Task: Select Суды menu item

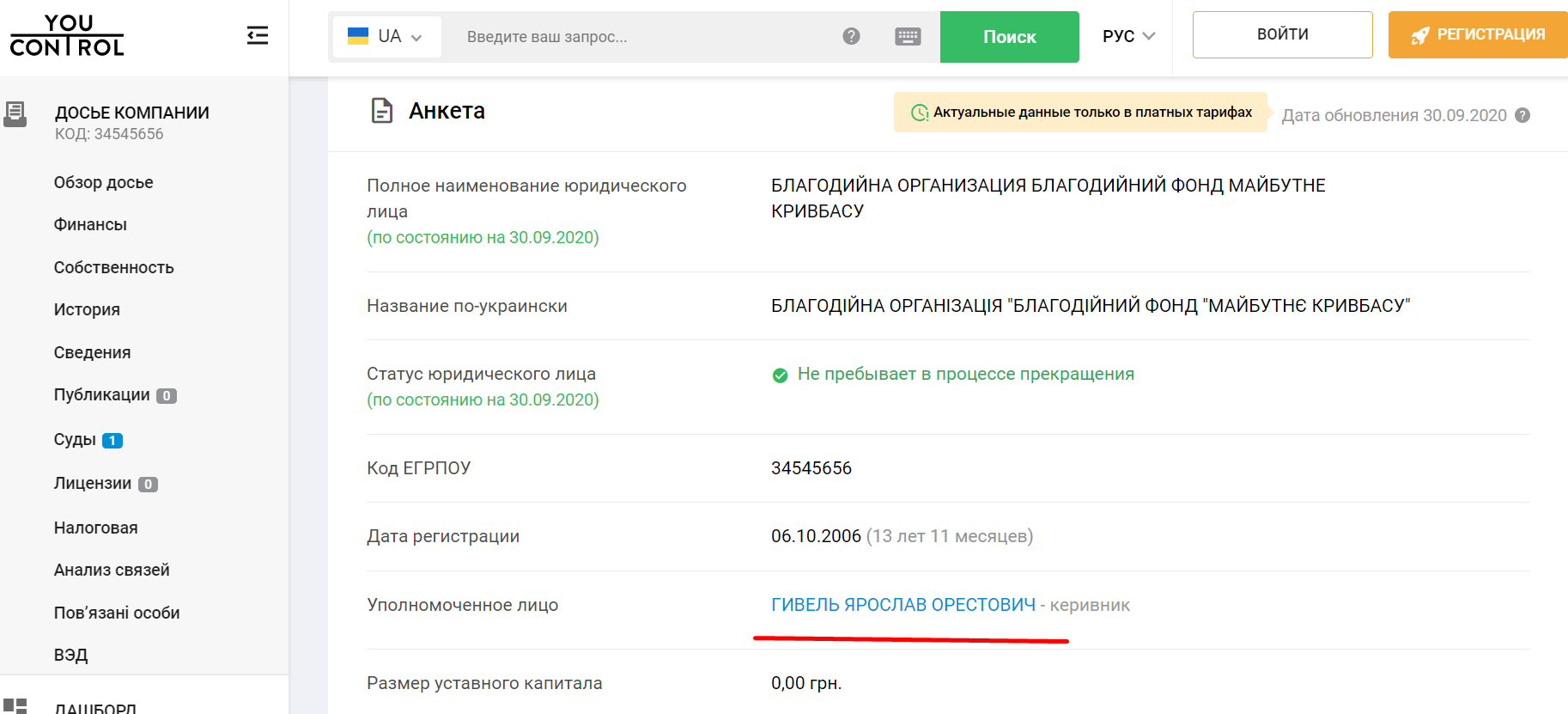Action: pos(76,440)
